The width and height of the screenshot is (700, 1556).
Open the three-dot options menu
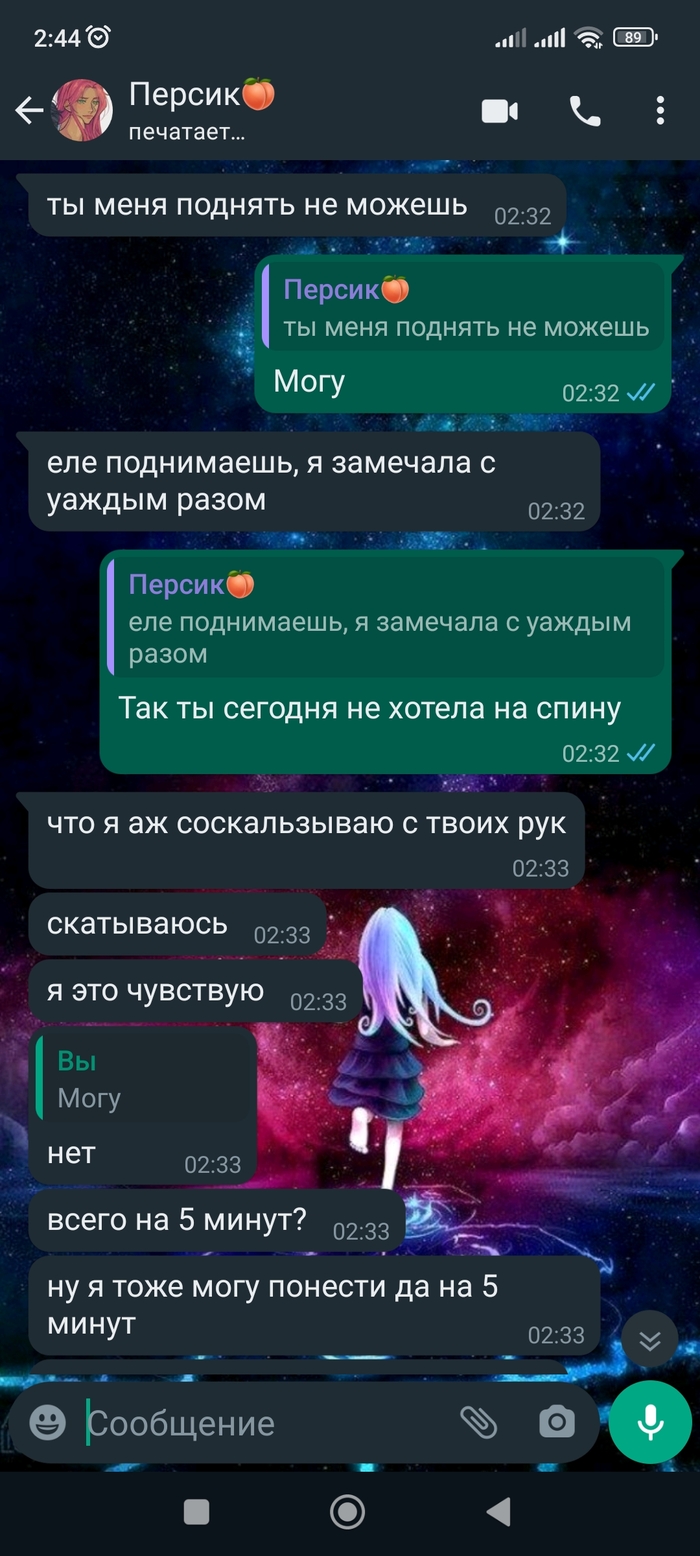(x=660, y=111)
